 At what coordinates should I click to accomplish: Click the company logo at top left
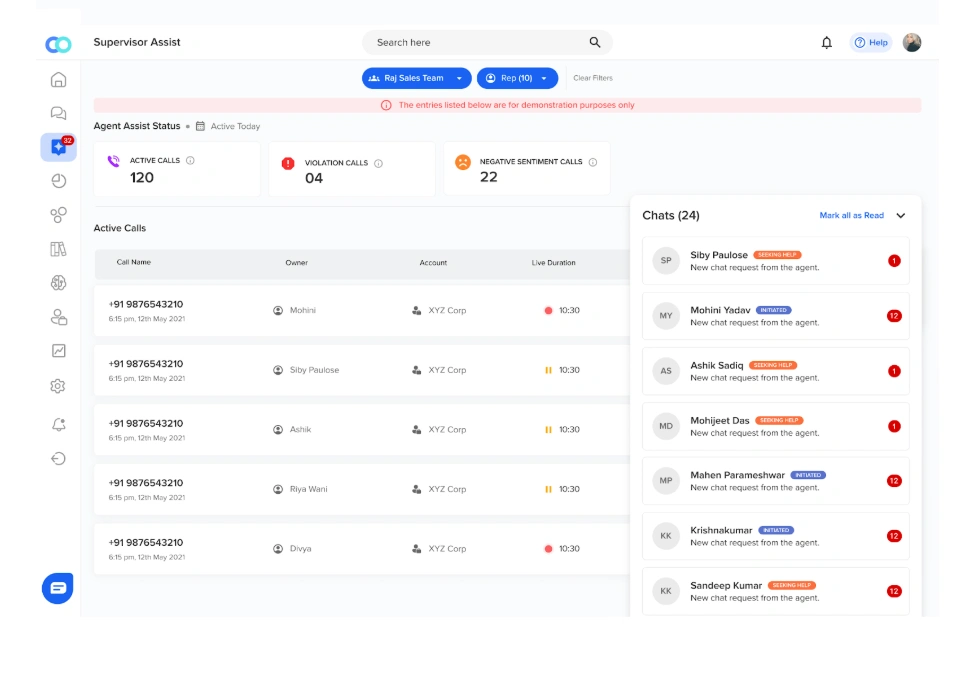(x=58, y=44)
